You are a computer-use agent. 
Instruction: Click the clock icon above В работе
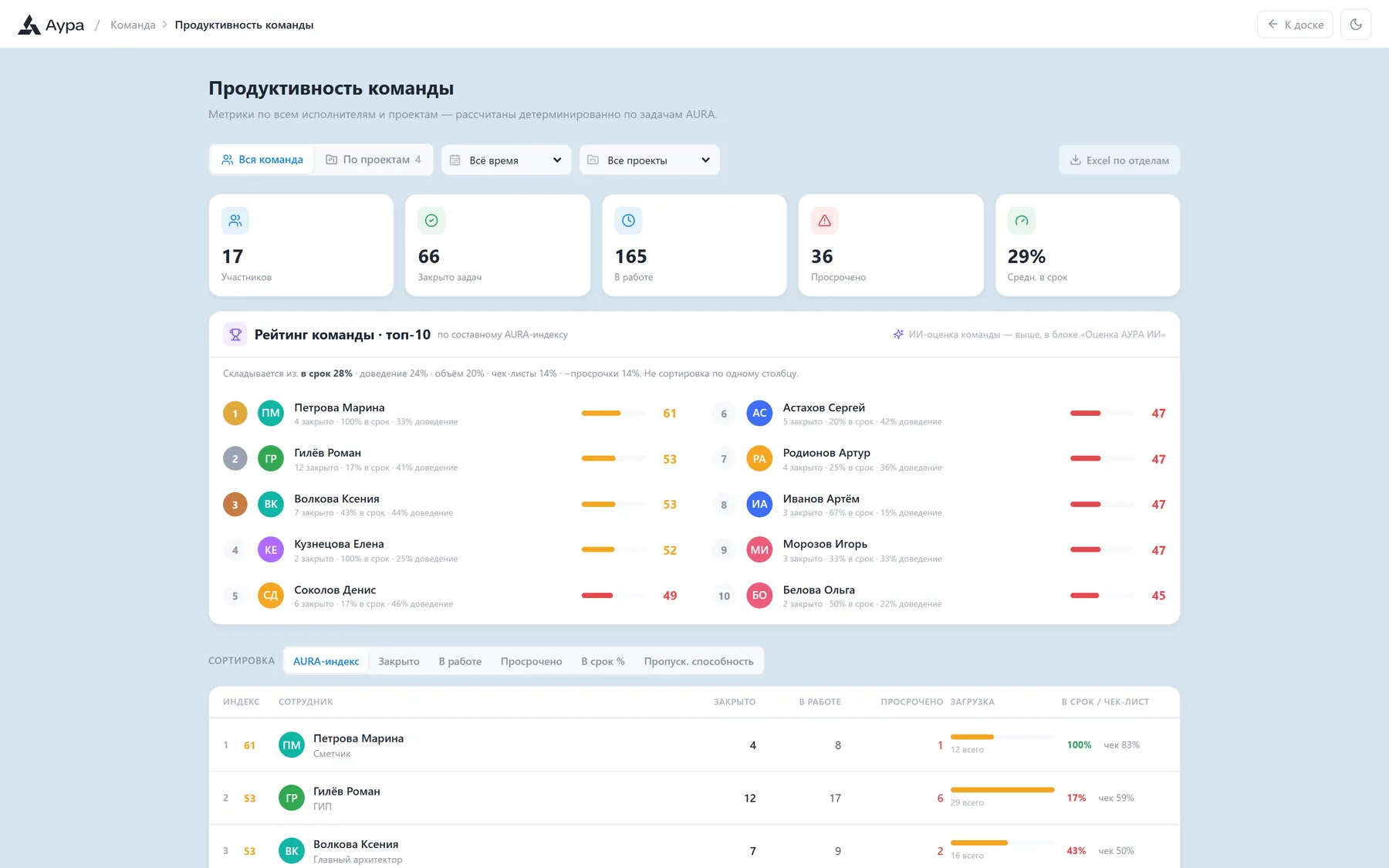tap(628, 221)
